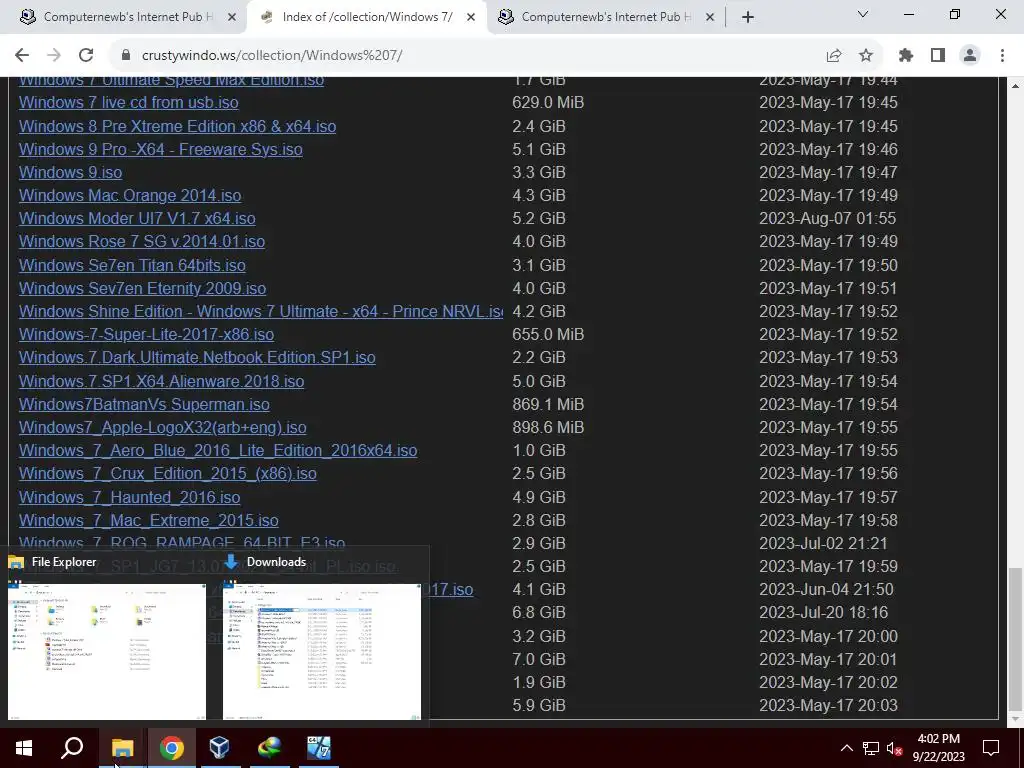The width and height of the screenshot is (1024, 768).
Task: Open Windows 9 Pro -X64 - Freeware Sys.iso
Action: 161,149
